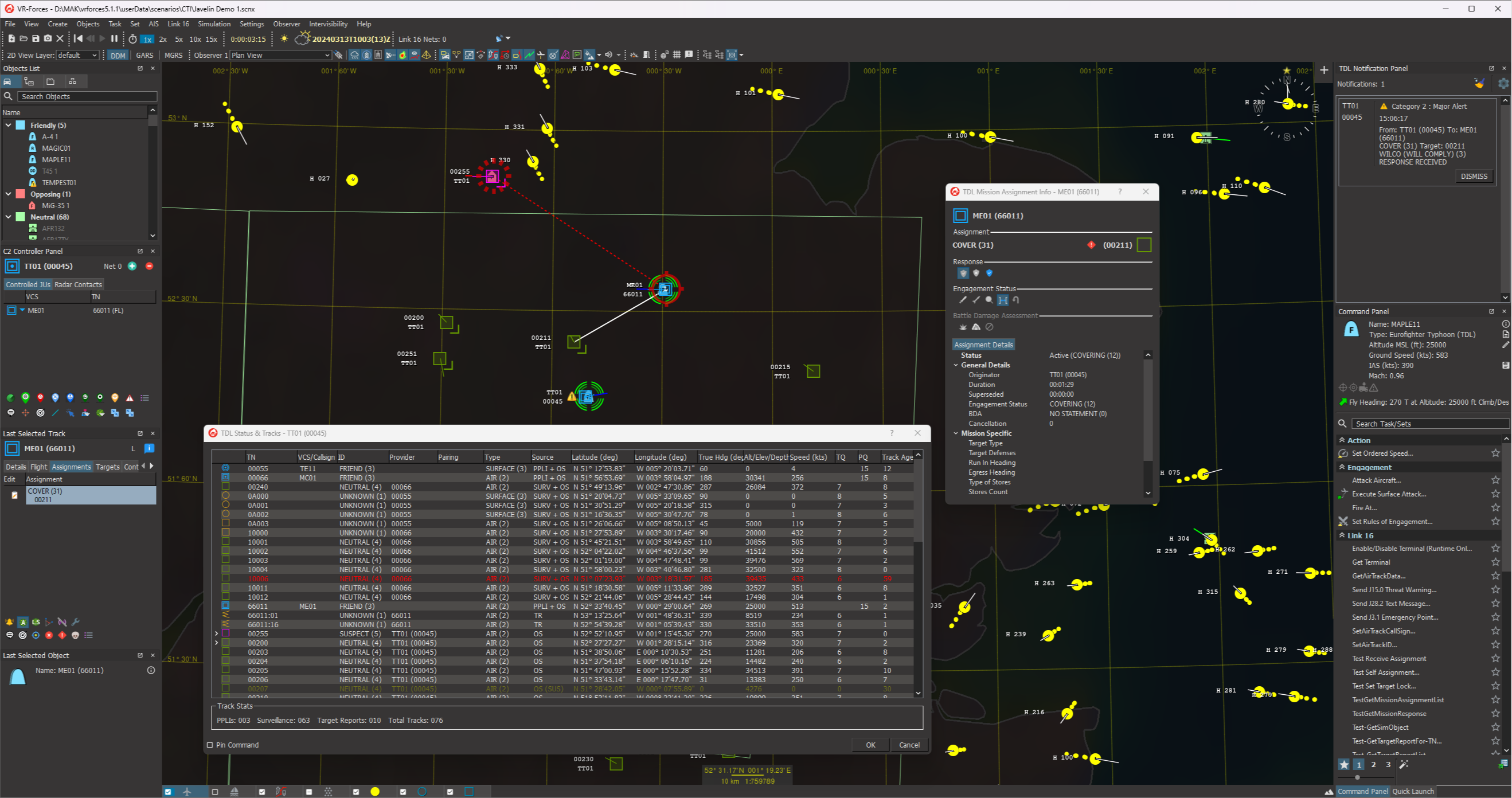Image resolution: width=1512 pixels, height=798 pixels.
Task: Click the sun lighting icon
Action: (x=284, y=39)
